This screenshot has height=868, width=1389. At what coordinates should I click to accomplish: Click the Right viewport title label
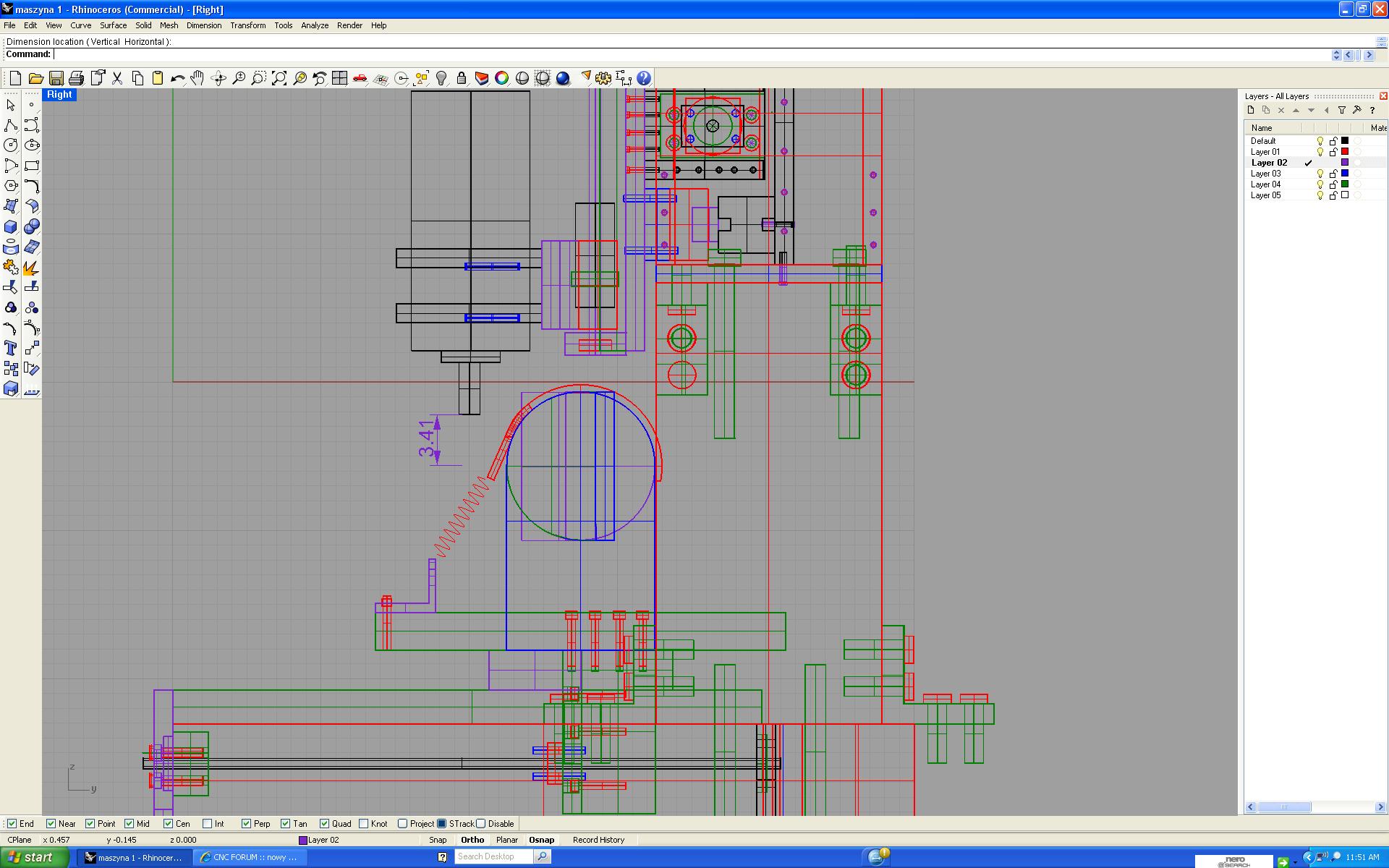point(59,95)
